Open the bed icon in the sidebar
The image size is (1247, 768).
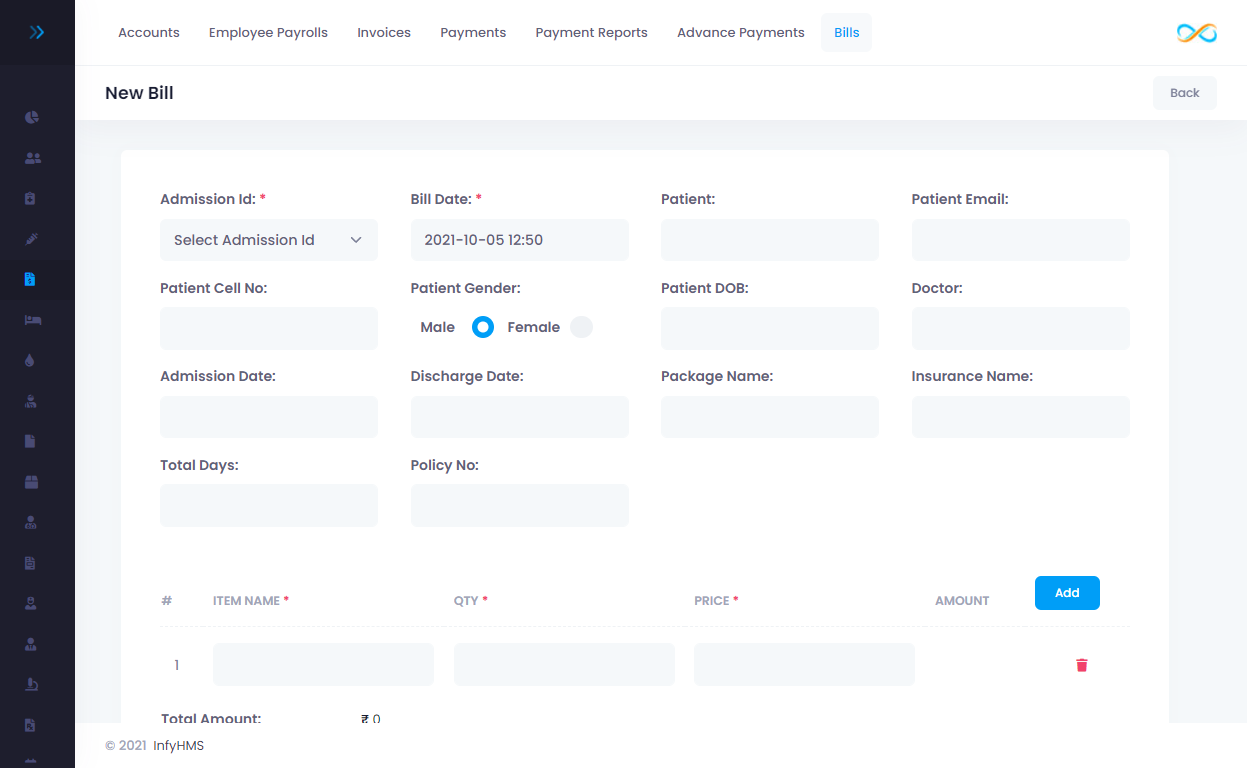[32, 320]
